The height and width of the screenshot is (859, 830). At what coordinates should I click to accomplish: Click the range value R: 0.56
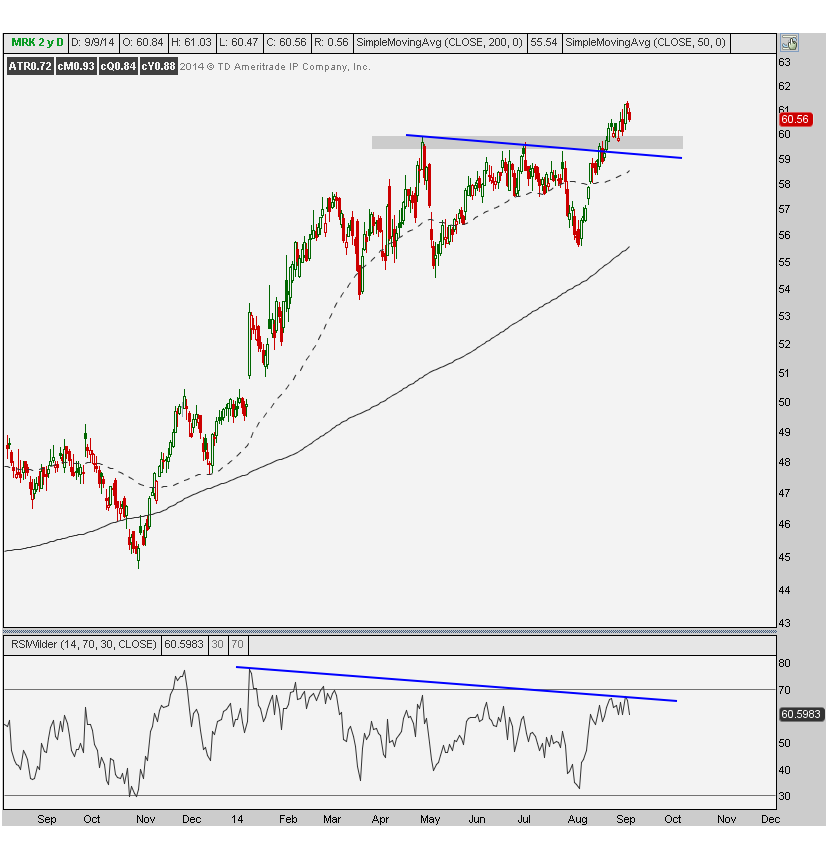click(x=331, y=42)
